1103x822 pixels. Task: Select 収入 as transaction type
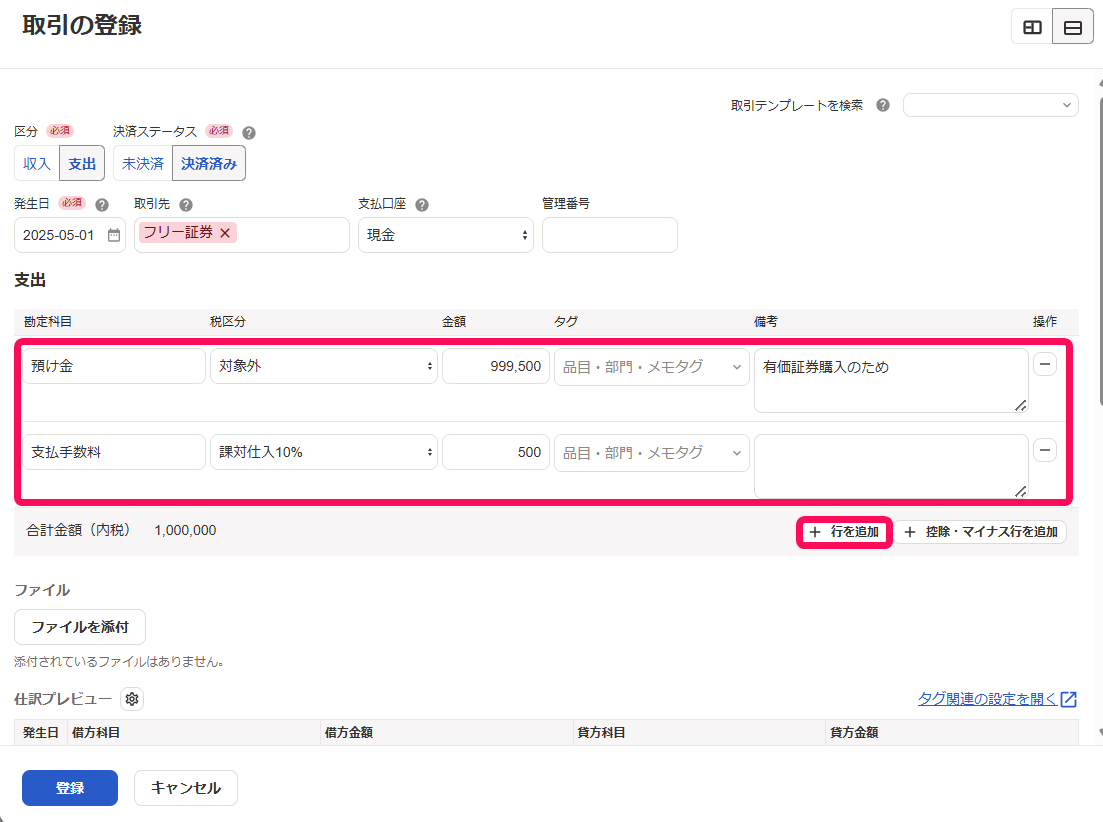point(37,164)
